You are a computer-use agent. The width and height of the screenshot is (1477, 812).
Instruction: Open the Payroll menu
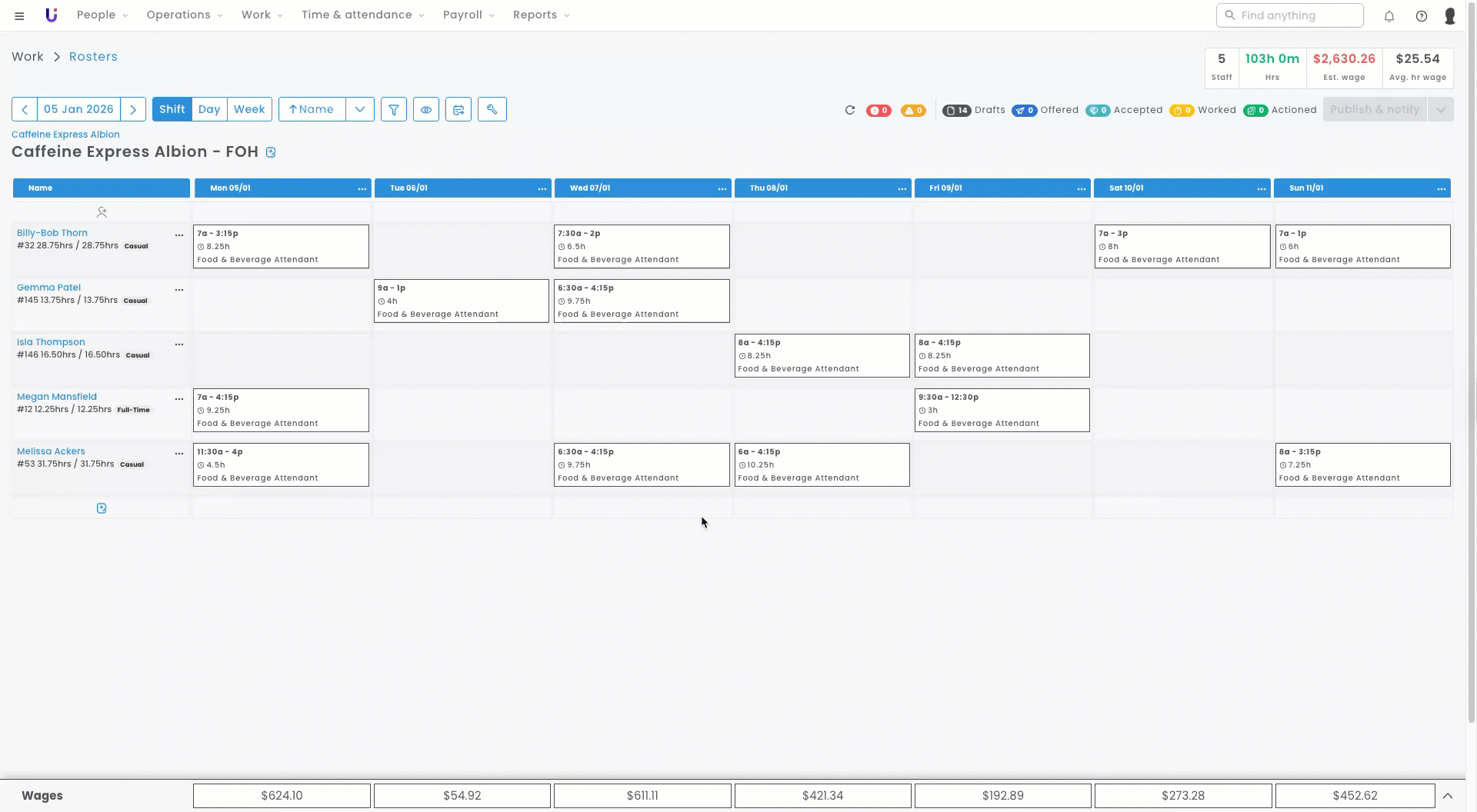point(468,15)
